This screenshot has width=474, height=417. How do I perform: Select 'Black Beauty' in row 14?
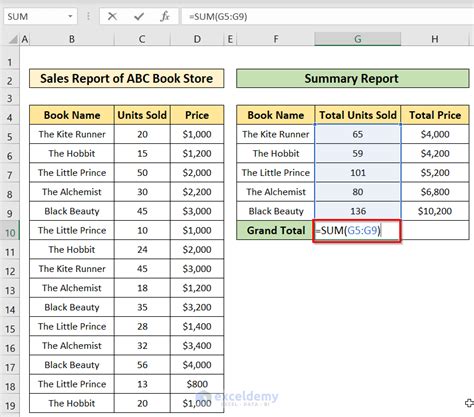point(72,307)
